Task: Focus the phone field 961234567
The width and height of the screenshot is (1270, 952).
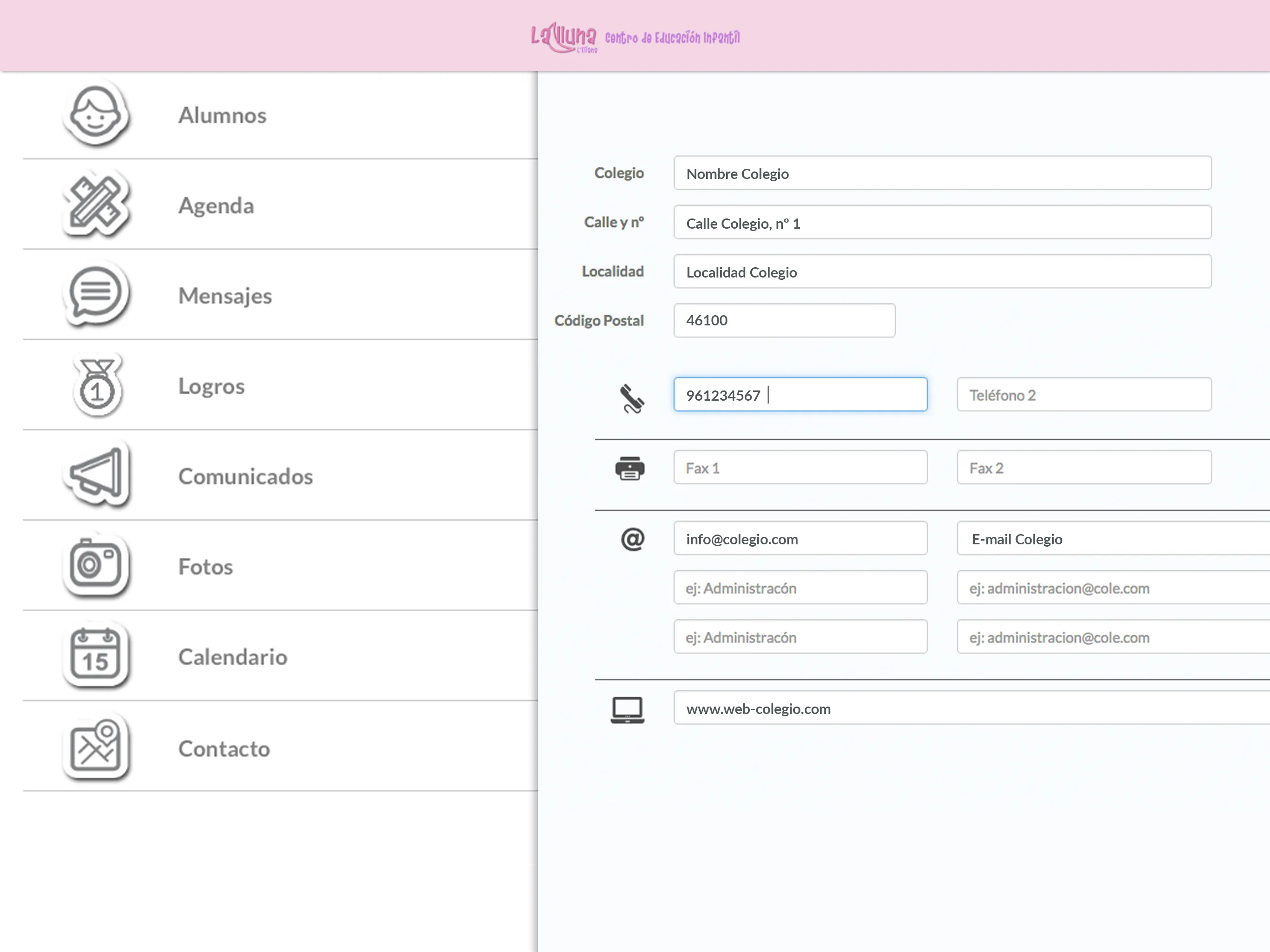Action: tap(800, 395)
